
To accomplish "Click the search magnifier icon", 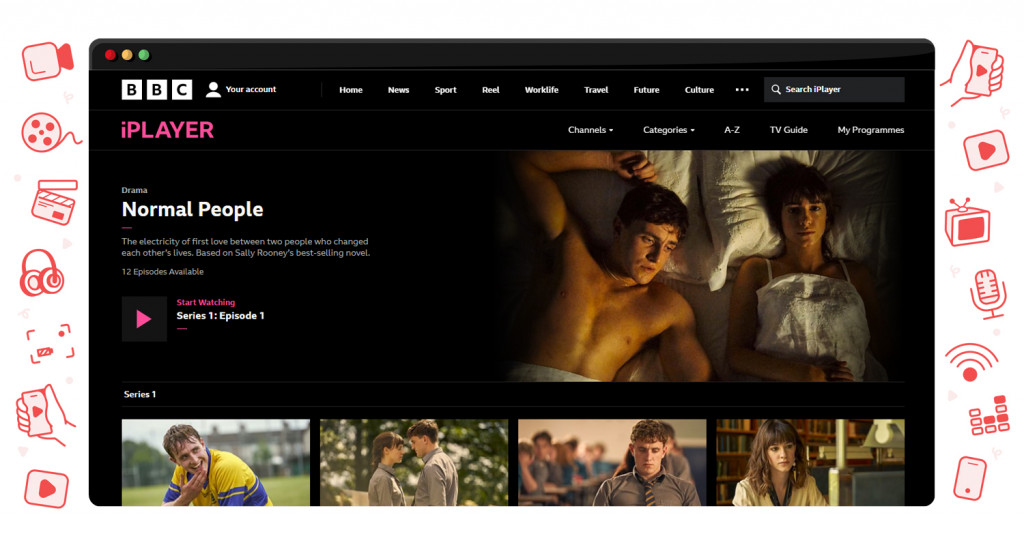I will 775,90.
